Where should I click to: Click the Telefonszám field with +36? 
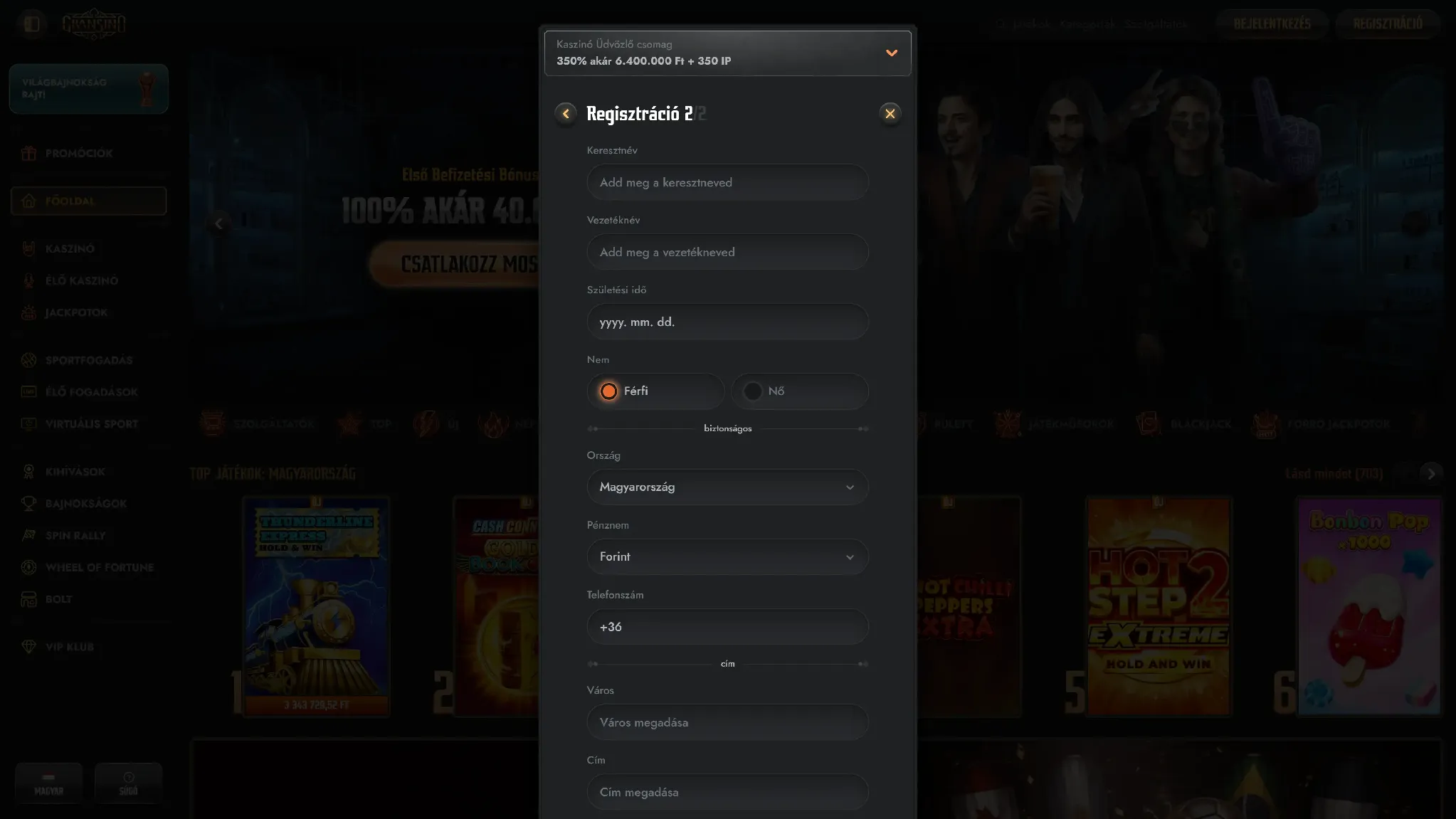coord(727,627)
